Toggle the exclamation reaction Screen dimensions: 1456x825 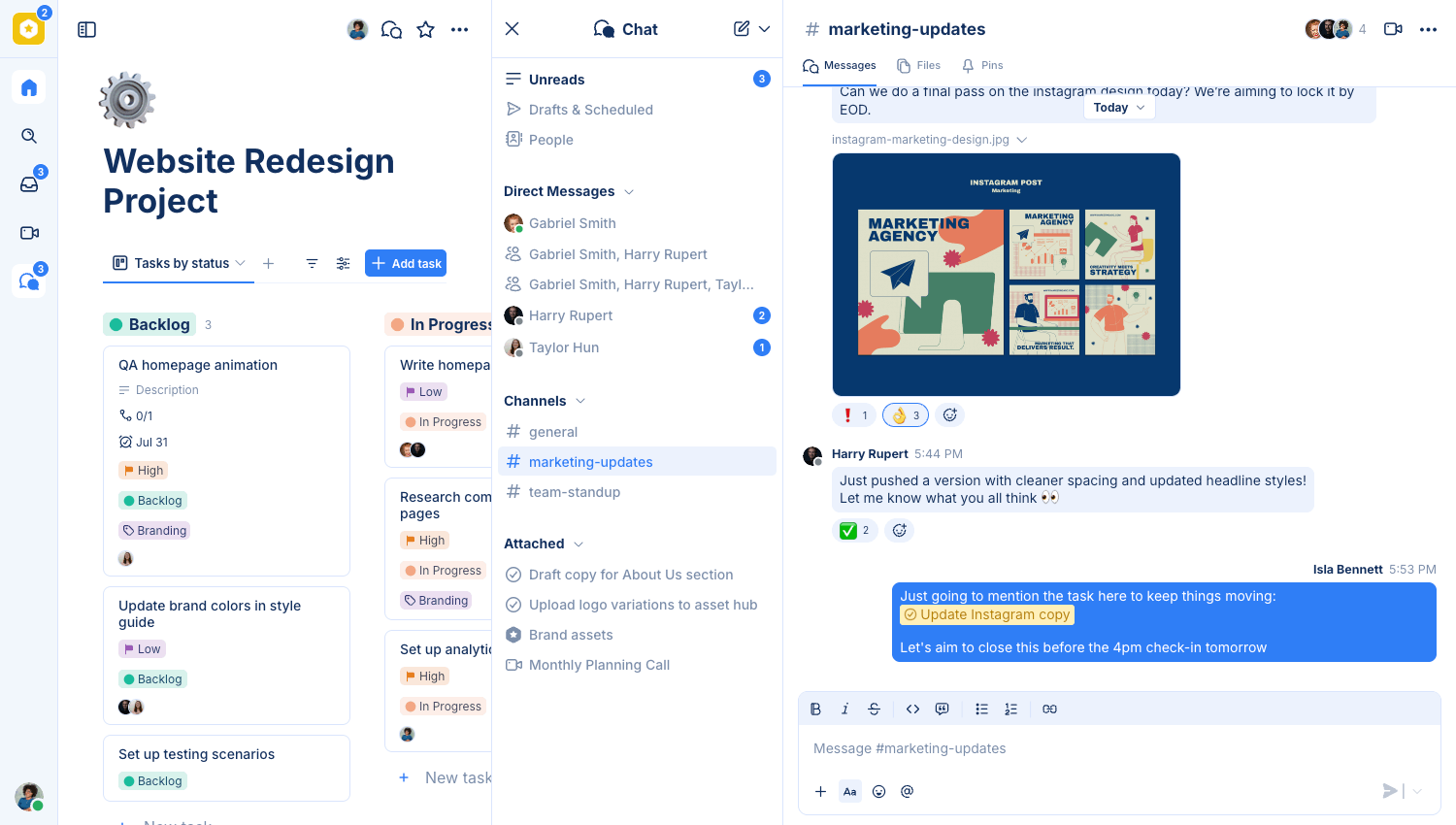(x=855, y=415)
